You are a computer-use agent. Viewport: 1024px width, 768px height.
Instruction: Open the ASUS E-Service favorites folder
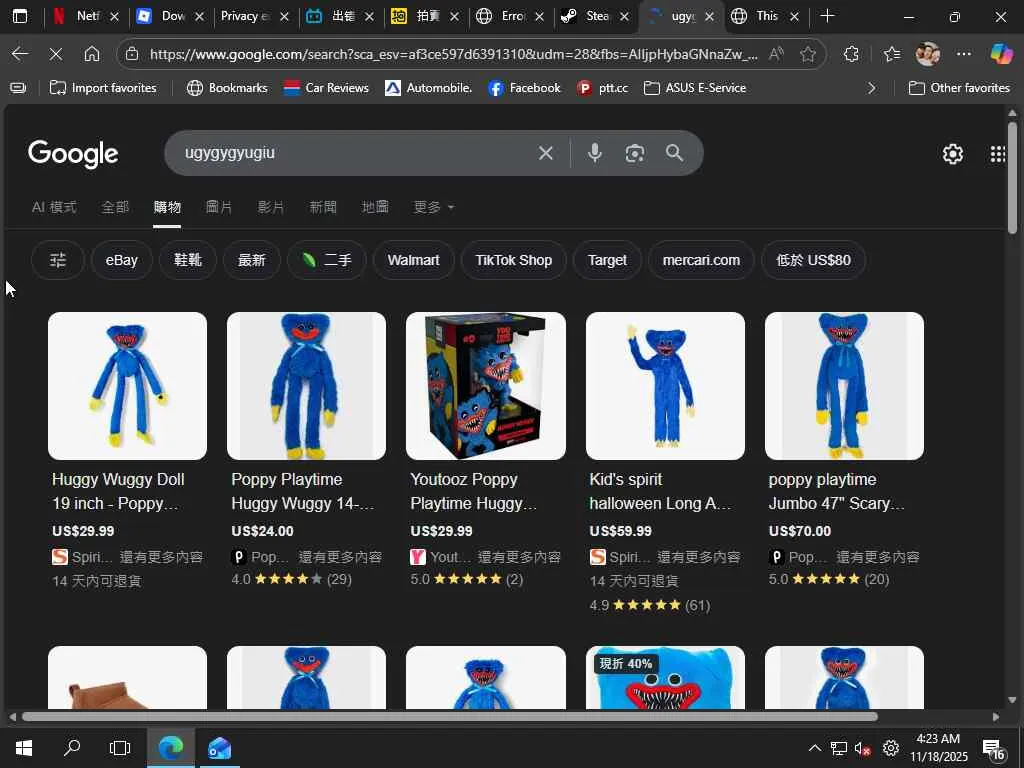click(695, 88)
